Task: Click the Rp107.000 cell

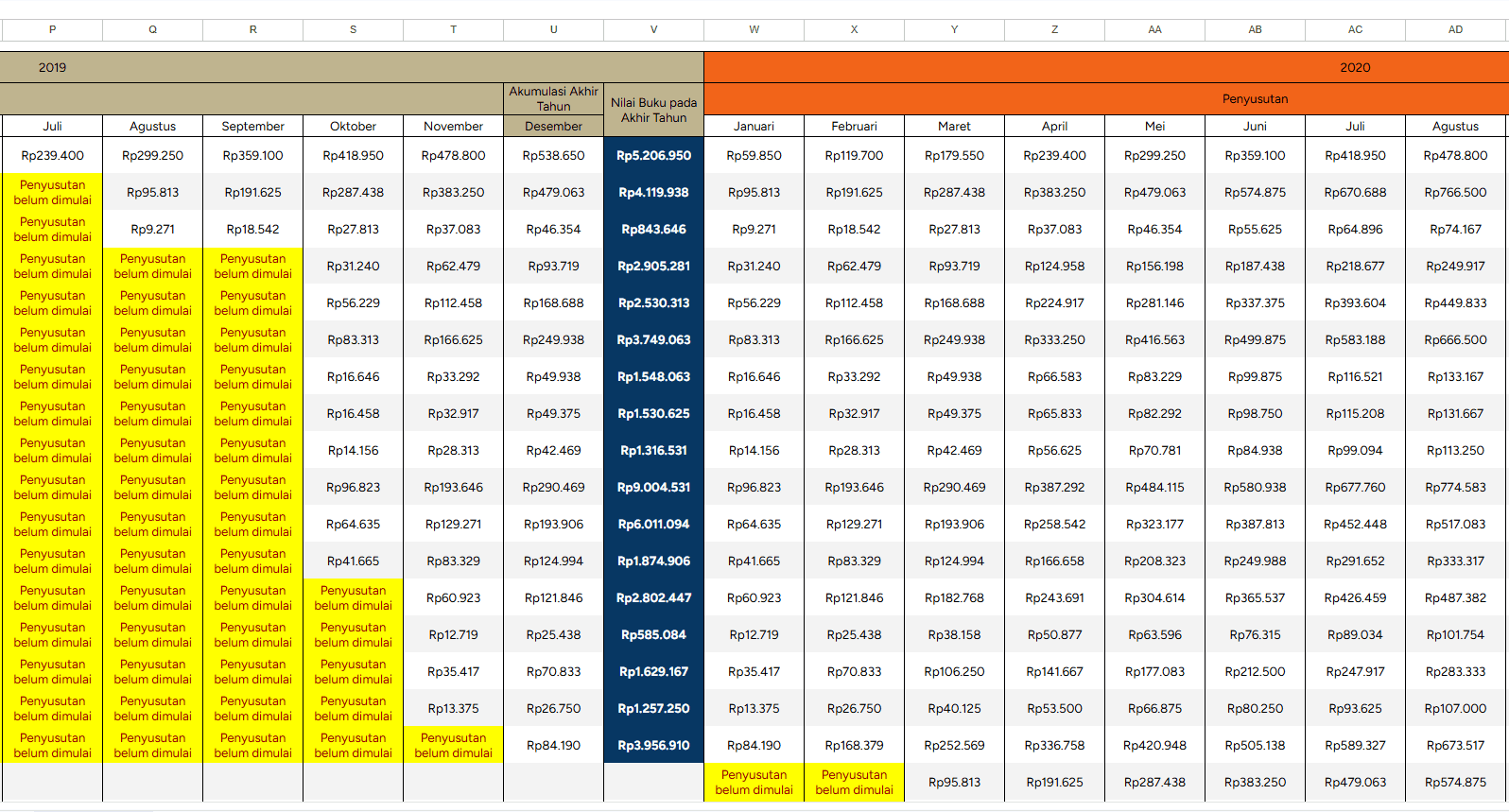Action: click(x=1455, y=708)
